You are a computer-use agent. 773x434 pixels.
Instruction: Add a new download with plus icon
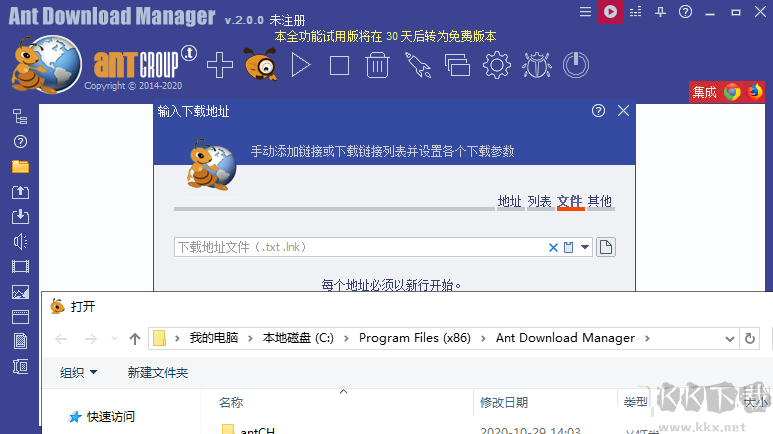tap(220, 65)
